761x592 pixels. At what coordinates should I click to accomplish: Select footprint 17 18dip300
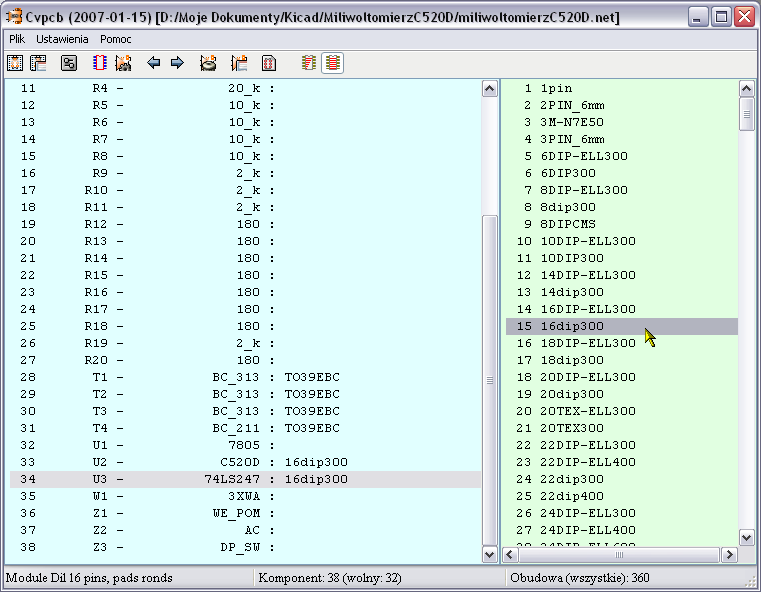click(x=622, y=360)
